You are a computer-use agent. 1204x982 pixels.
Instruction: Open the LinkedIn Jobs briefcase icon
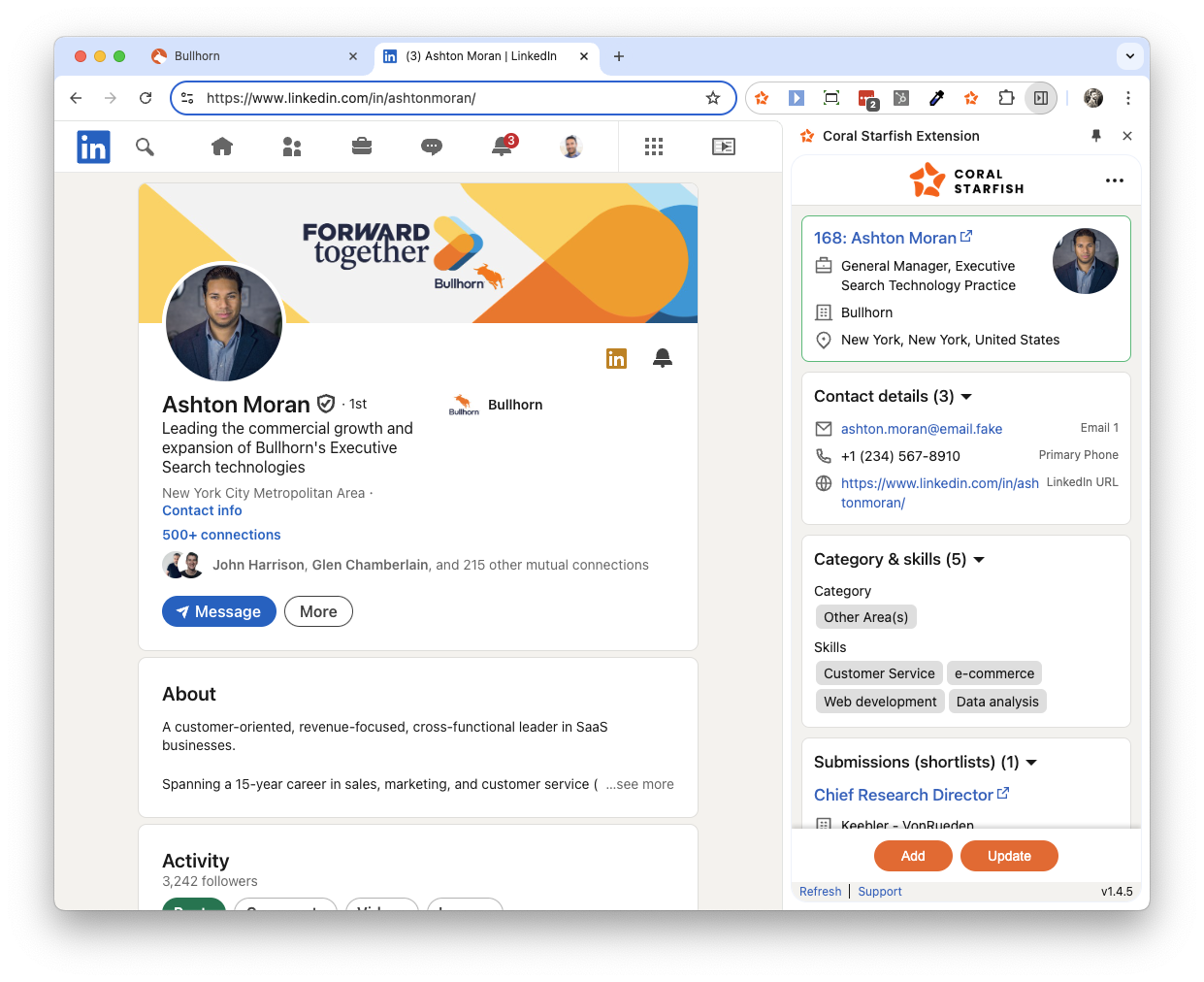362,147
